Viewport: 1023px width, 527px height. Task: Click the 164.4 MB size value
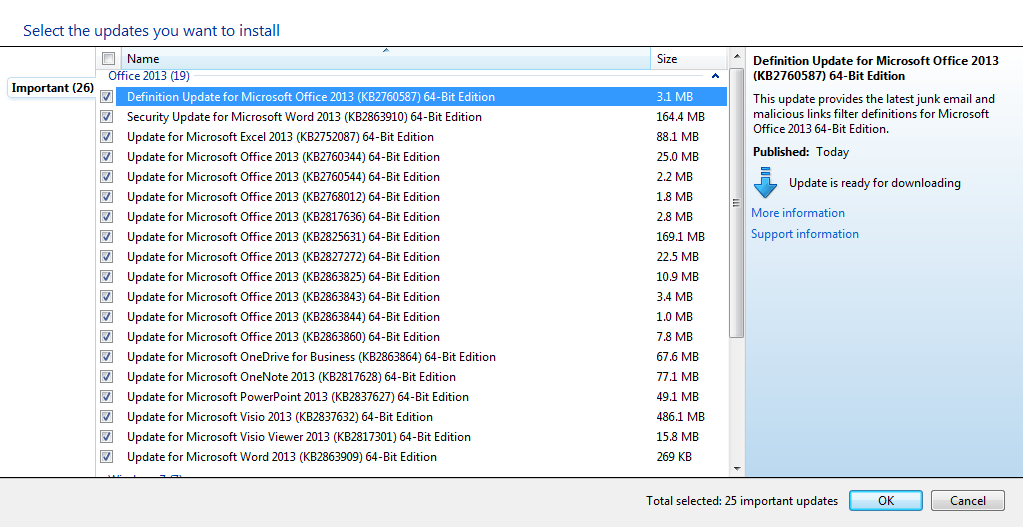click(x=680, y=117)
